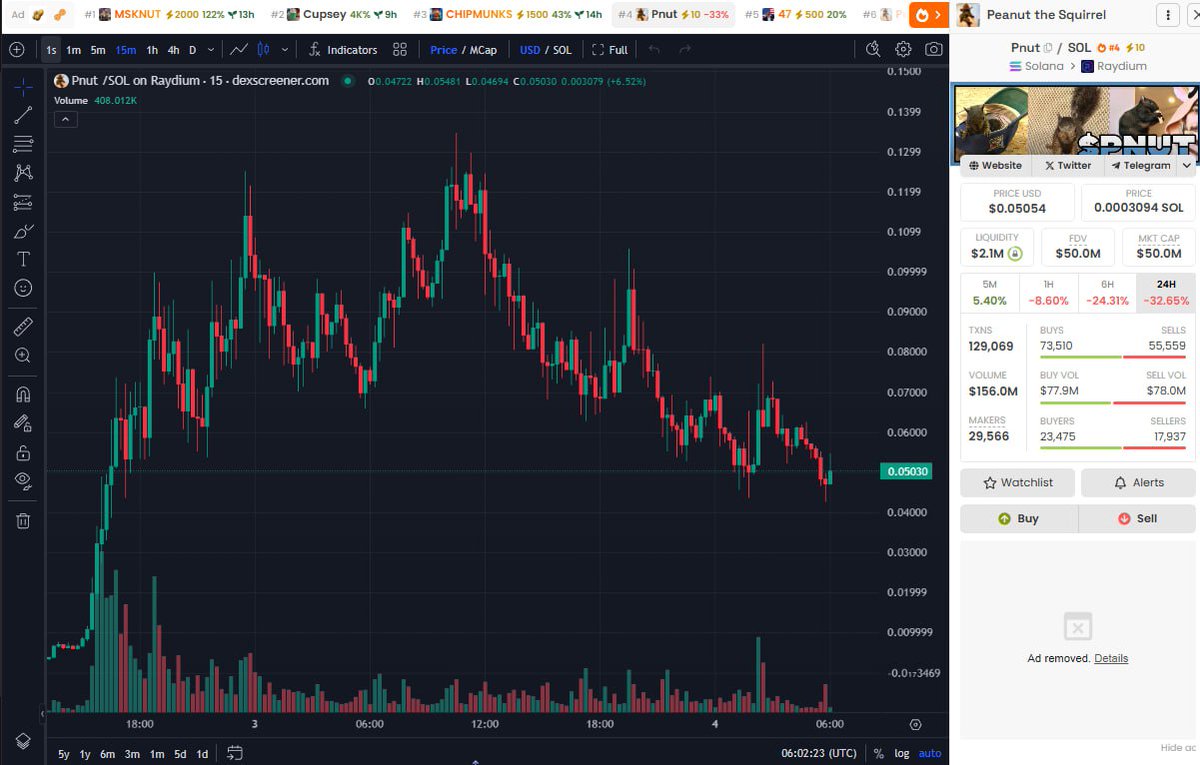Screen dimensions: 1200x765
Task: Click the add symbol plus icon
Action: [16, 50]
